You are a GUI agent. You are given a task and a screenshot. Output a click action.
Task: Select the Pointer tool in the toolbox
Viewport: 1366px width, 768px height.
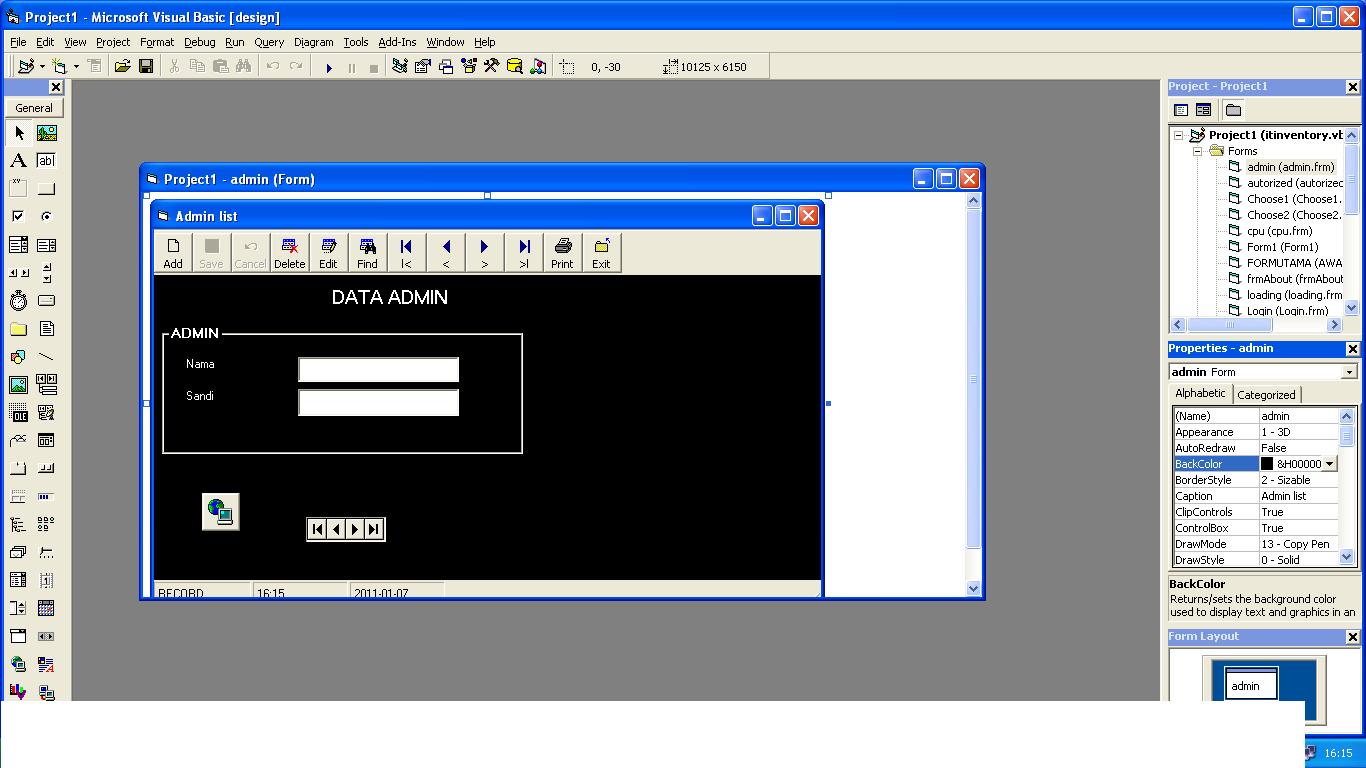[18, 132]
